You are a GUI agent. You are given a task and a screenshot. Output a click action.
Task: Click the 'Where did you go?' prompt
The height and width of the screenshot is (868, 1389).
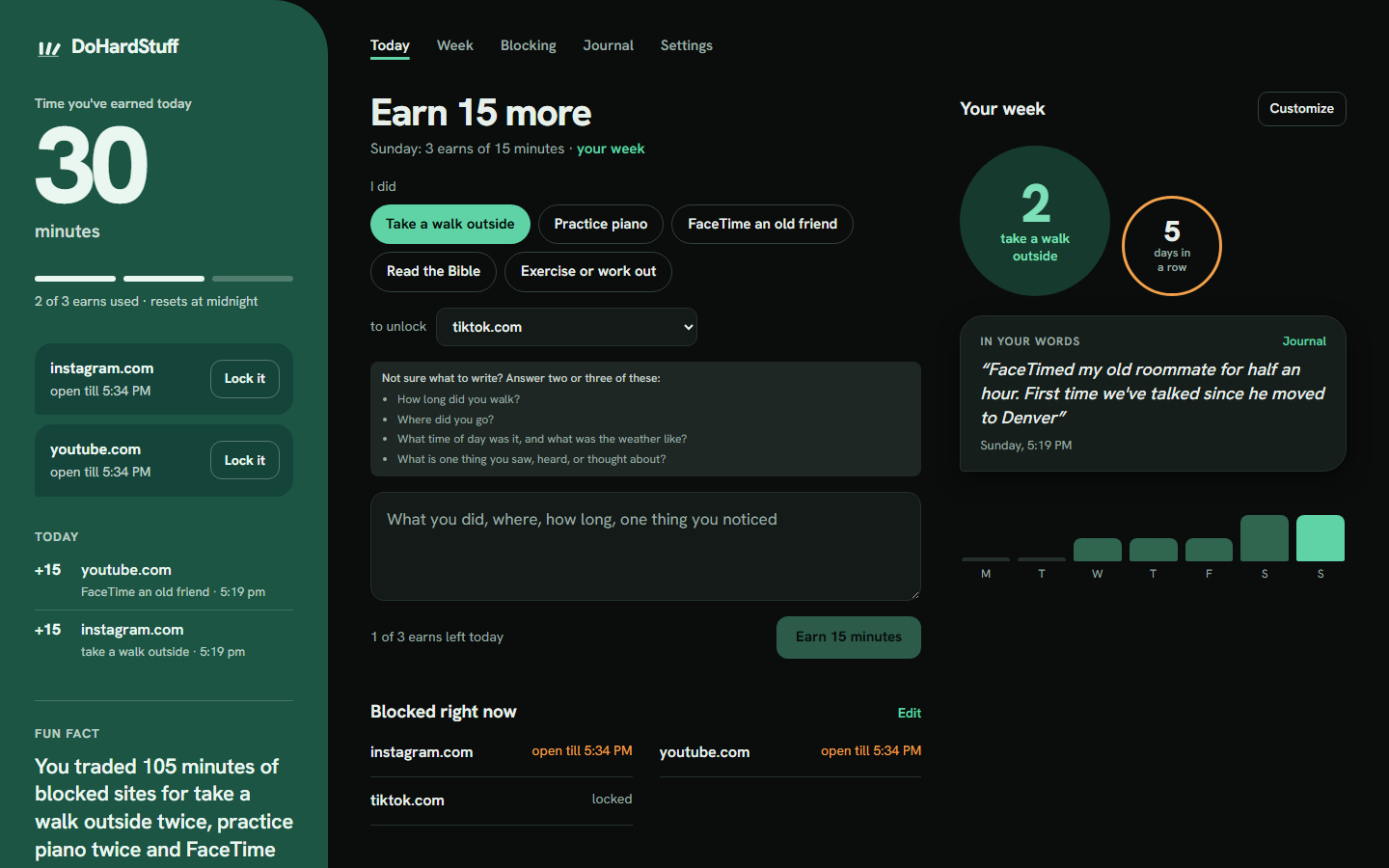[446, 420]
